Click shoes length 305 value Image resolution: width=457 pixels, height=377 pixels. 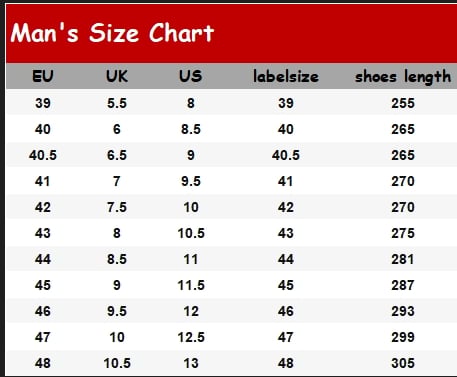point(403,363)
